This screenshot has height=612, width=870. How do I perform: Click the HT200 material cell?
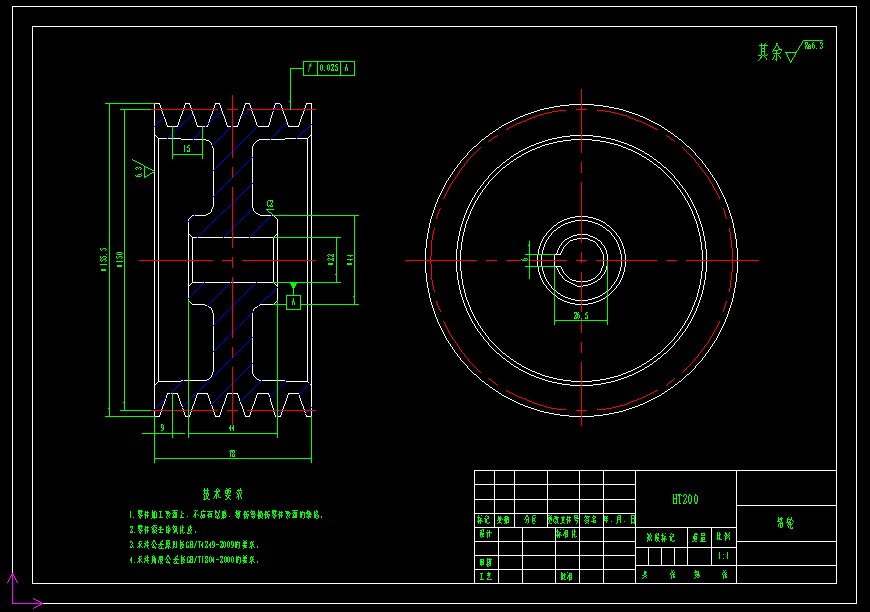685,499
